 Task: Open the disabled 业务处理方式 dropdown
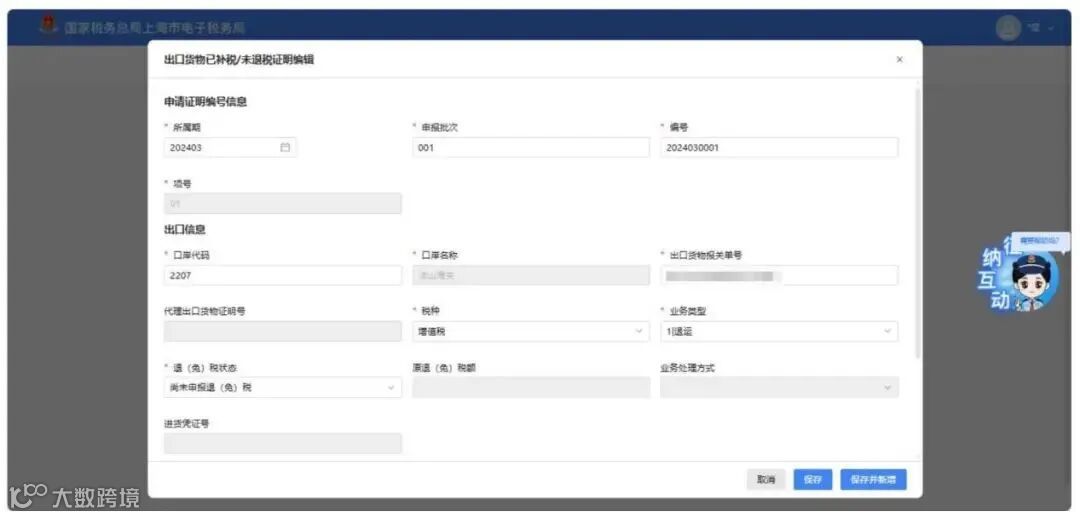(x=779, y=388)
